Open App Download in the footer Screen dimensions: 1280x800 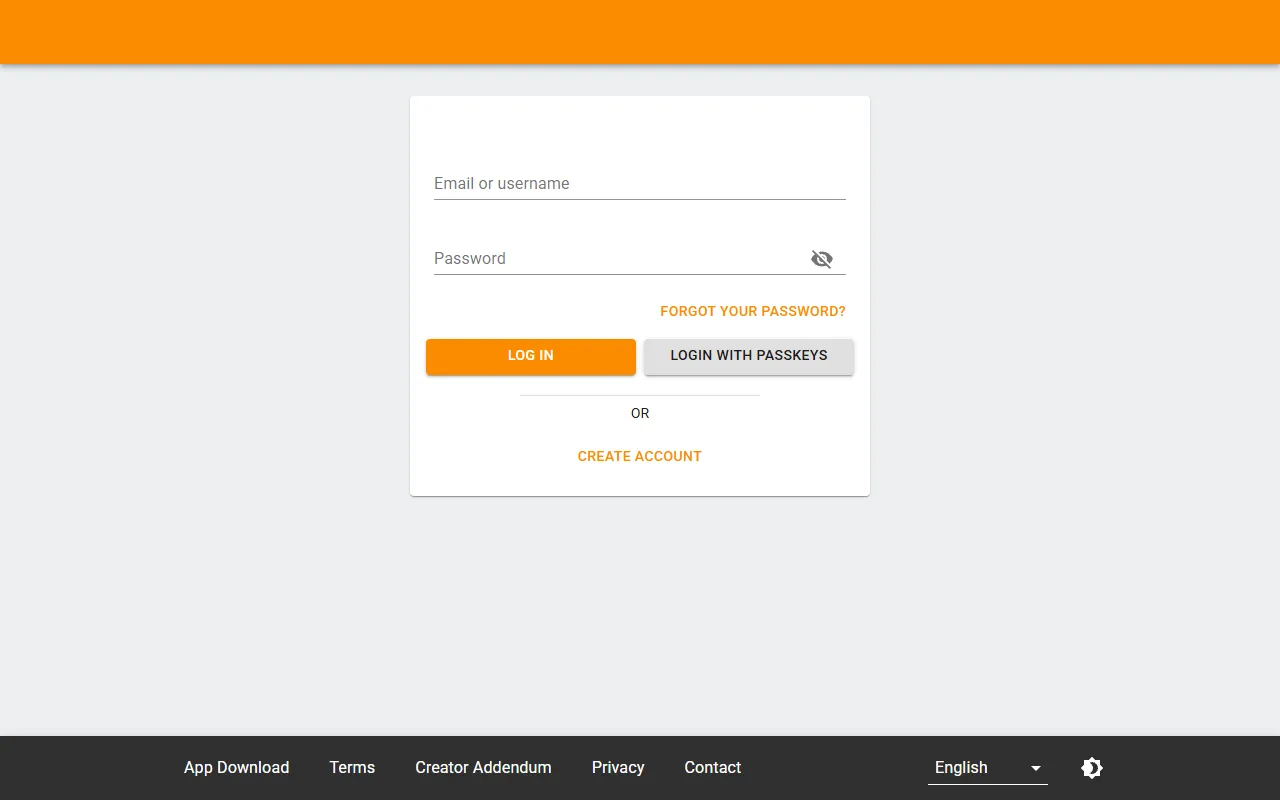pyautogui.click(x=236, y=768)
